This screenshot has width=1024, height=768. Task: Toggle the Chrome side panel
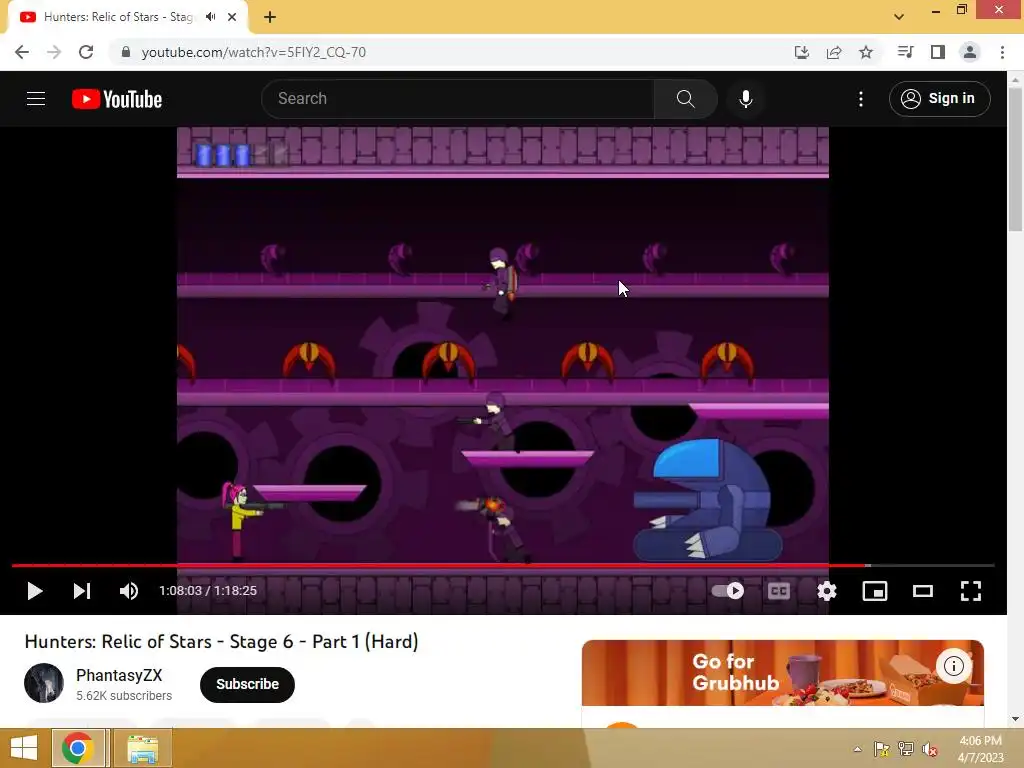(938, 52)
